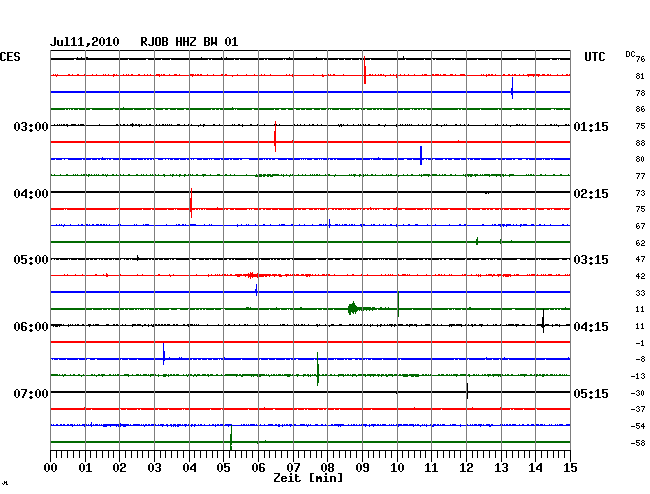The height and width of the screenshot is (494, 650).
Task: Click green seismic event burst between minutes 08 and 09
Action: pyautogui.click(x=352, y=308)
